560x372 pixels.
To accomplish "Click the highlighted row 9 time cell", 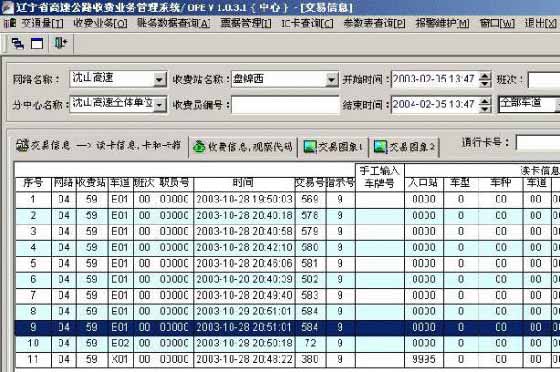I will click(244, 327).
